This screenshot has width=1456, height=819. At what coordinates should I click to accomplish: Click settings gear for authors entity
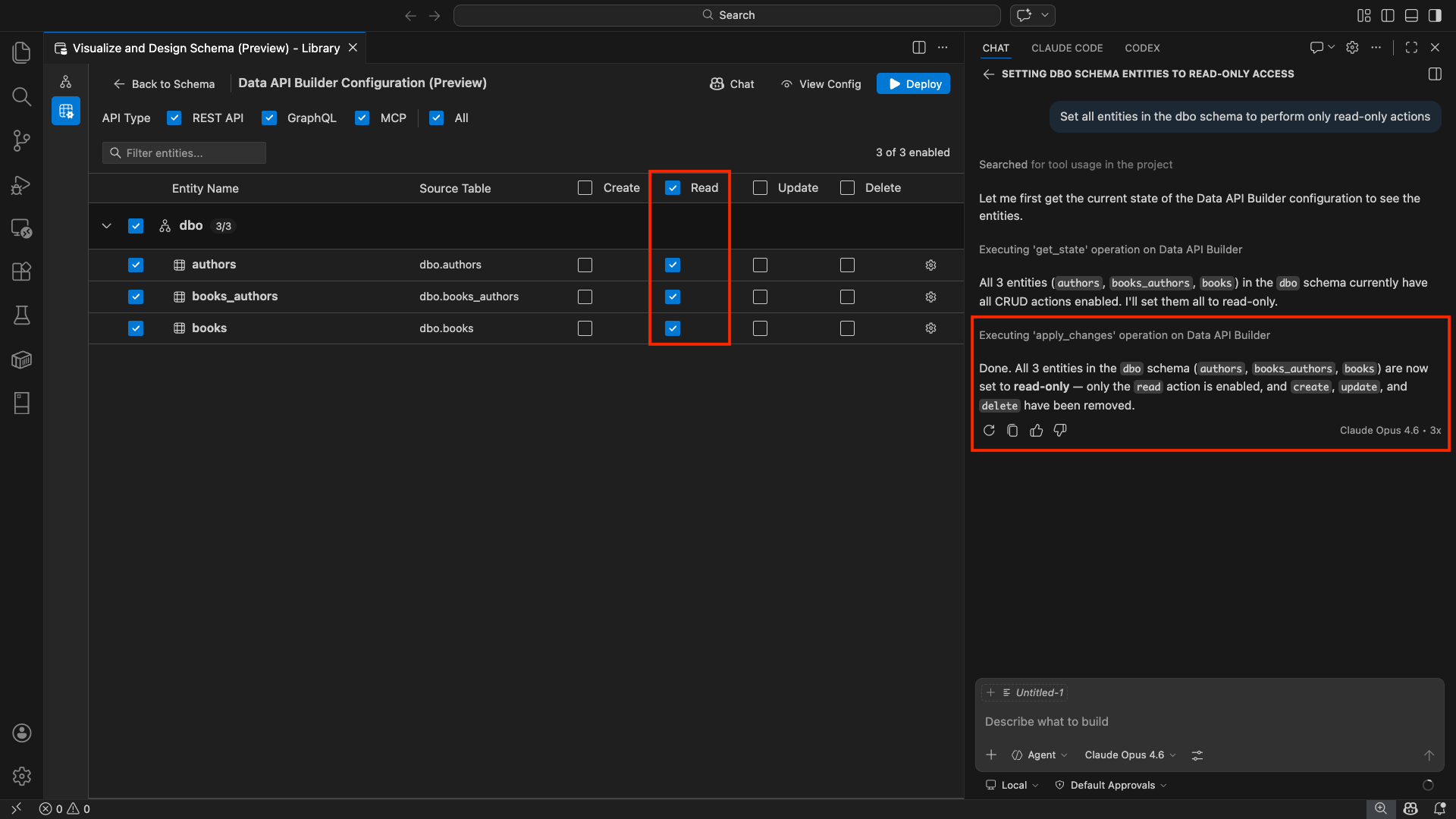tap(930, 265)
